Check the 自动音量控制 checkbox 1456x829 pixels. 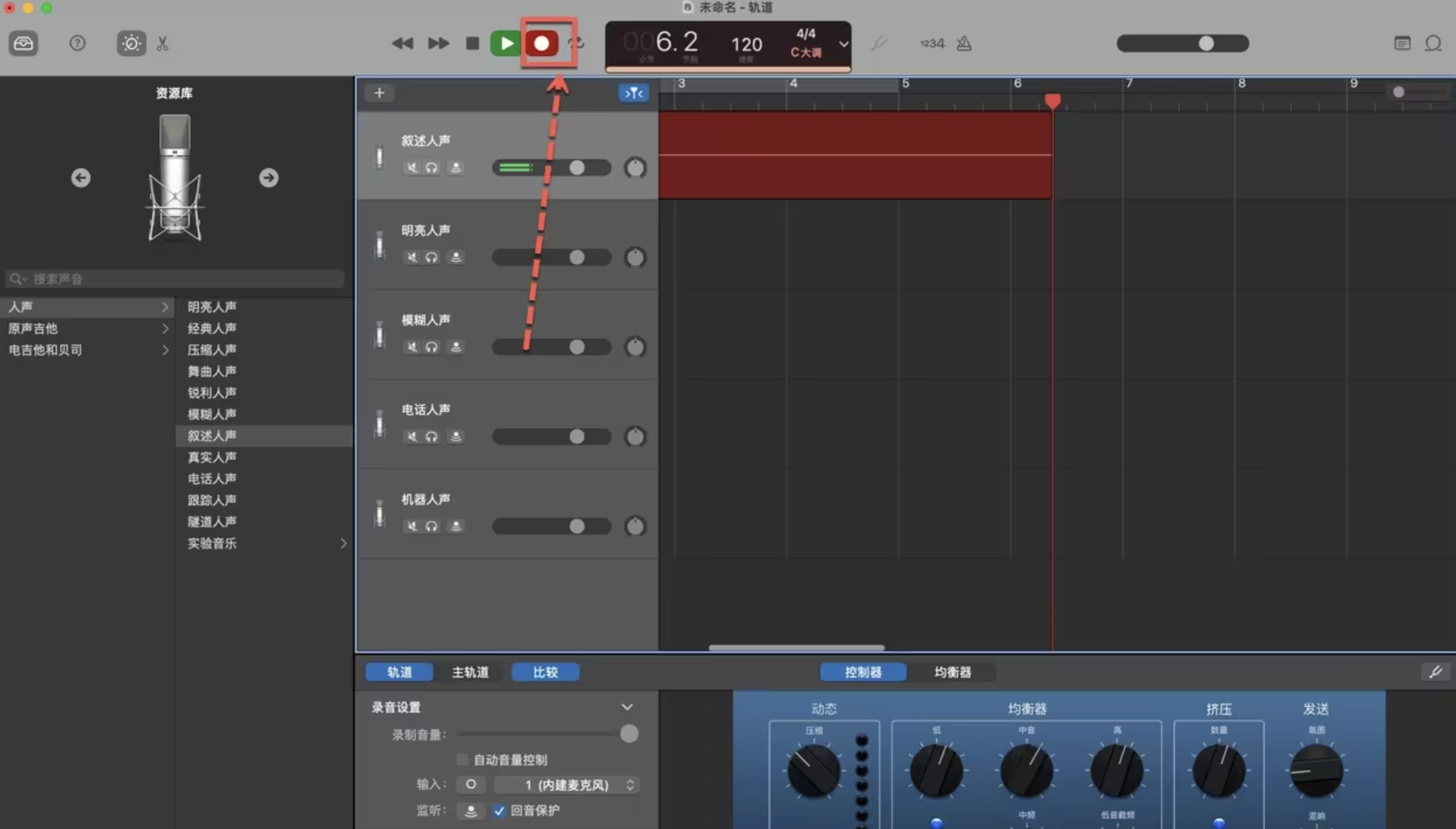click(x=463, y=760)
